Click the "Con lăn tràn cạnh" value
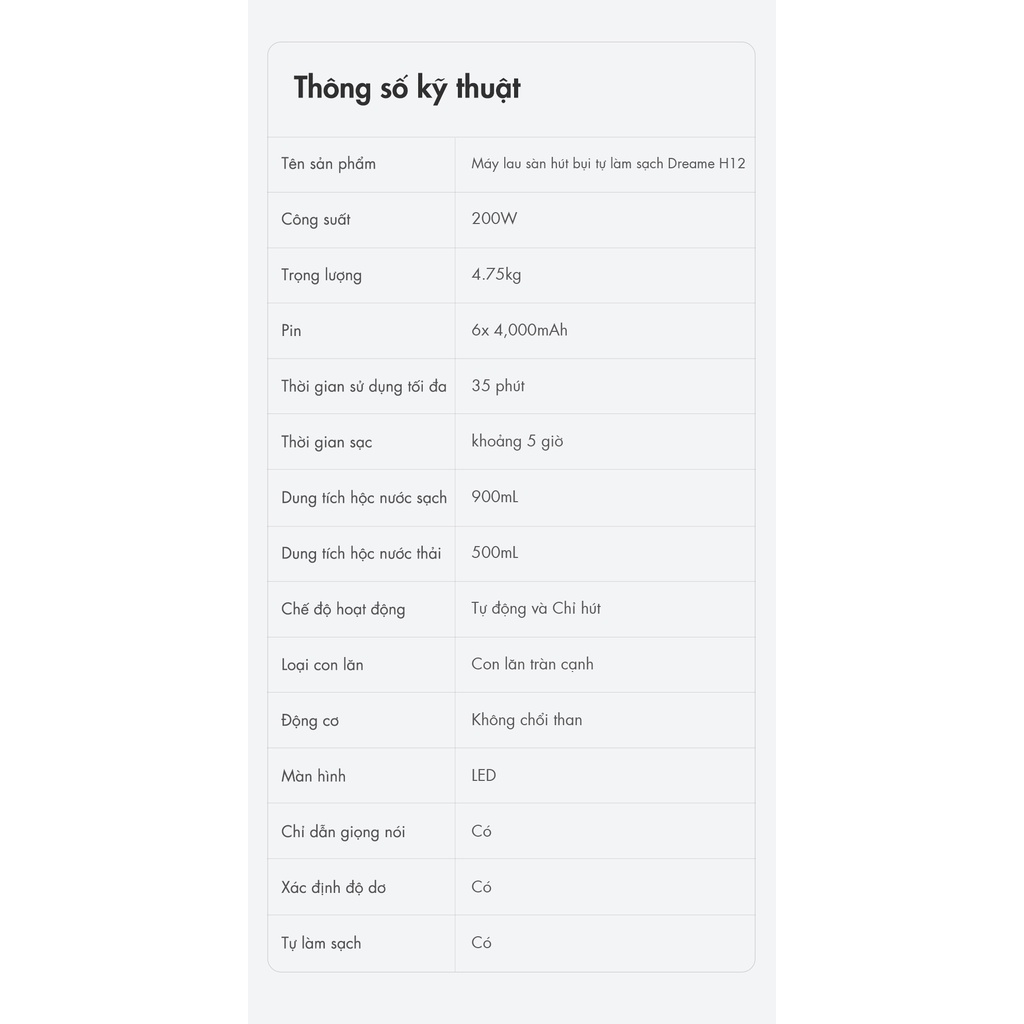 (x=532, y=664)
